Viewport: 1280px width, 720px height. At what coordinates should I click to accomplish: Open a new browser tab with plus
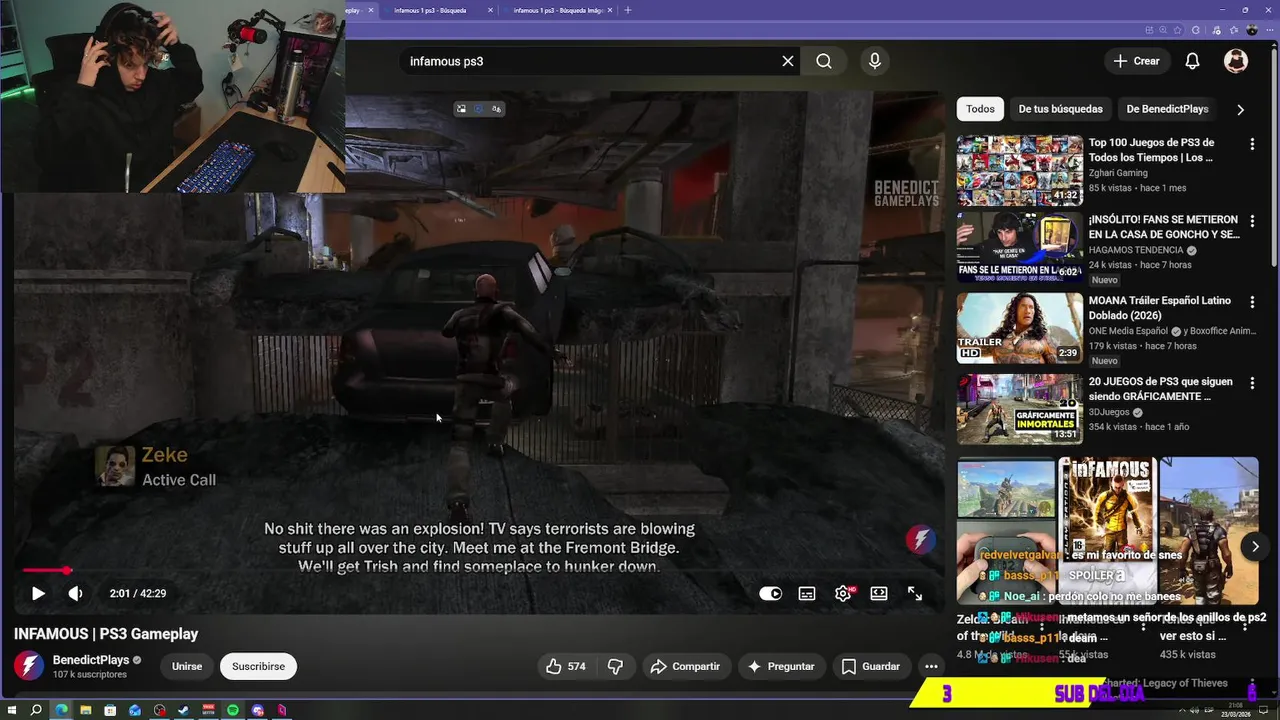pos(628,10)
